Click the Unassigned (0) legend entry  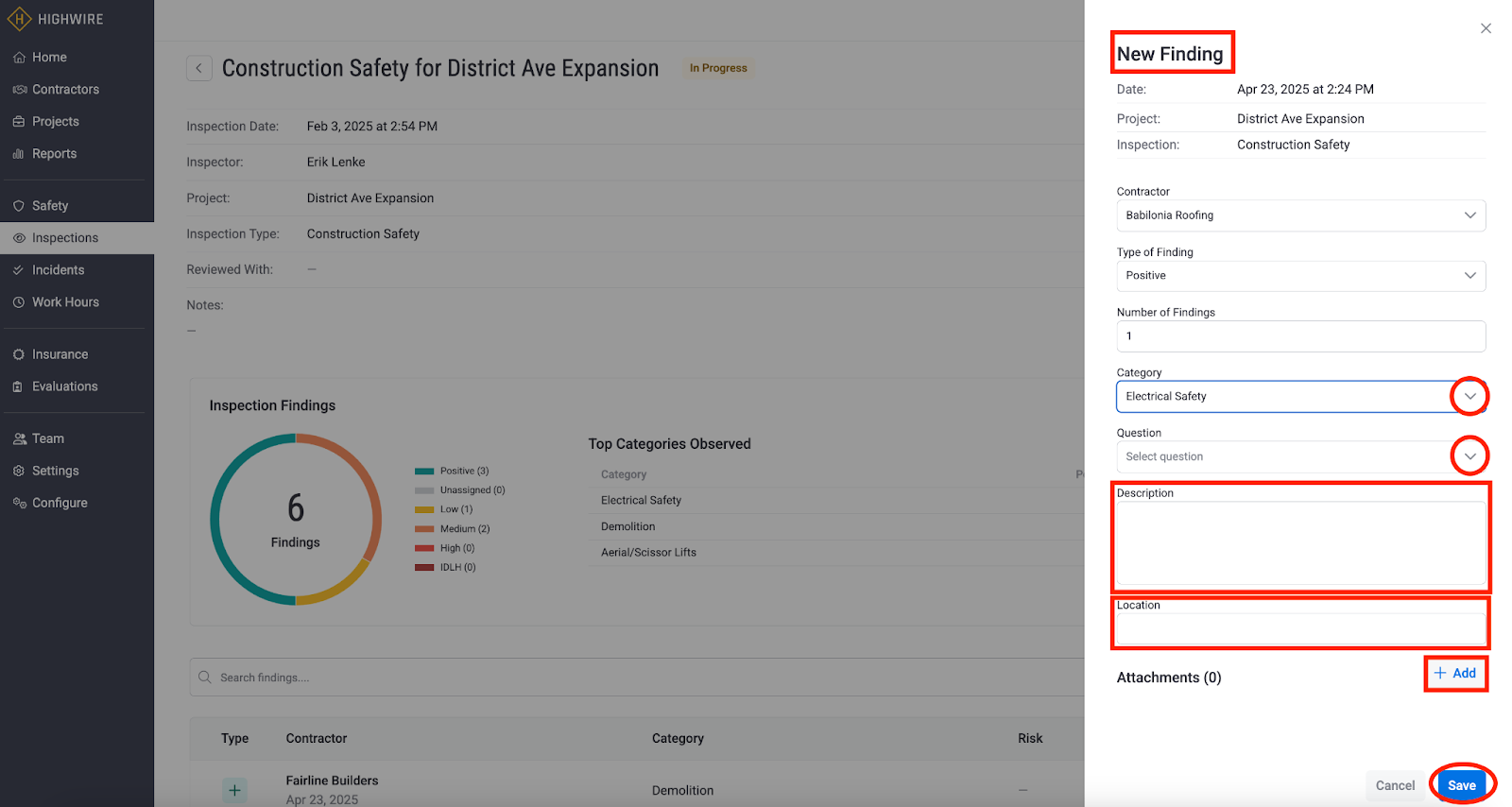coord(459,490)
